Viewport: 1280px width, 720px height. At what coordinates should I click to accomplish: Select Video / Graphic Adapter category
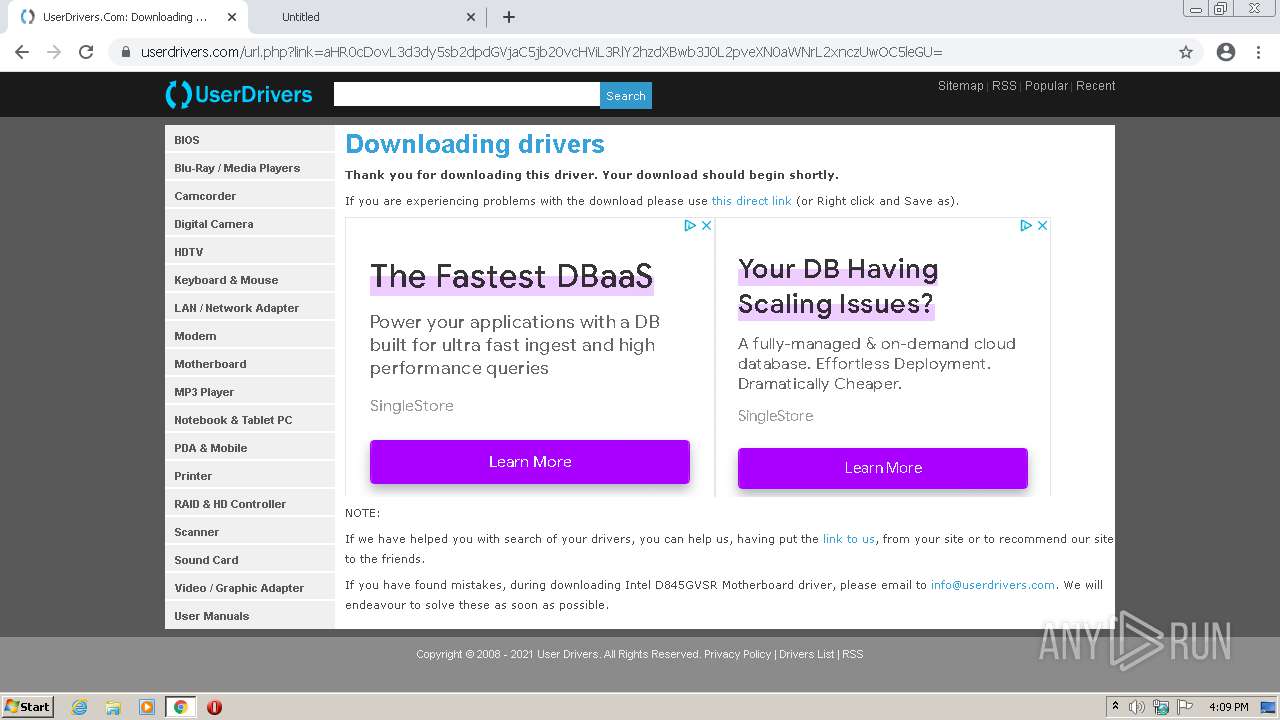[250, 588]
